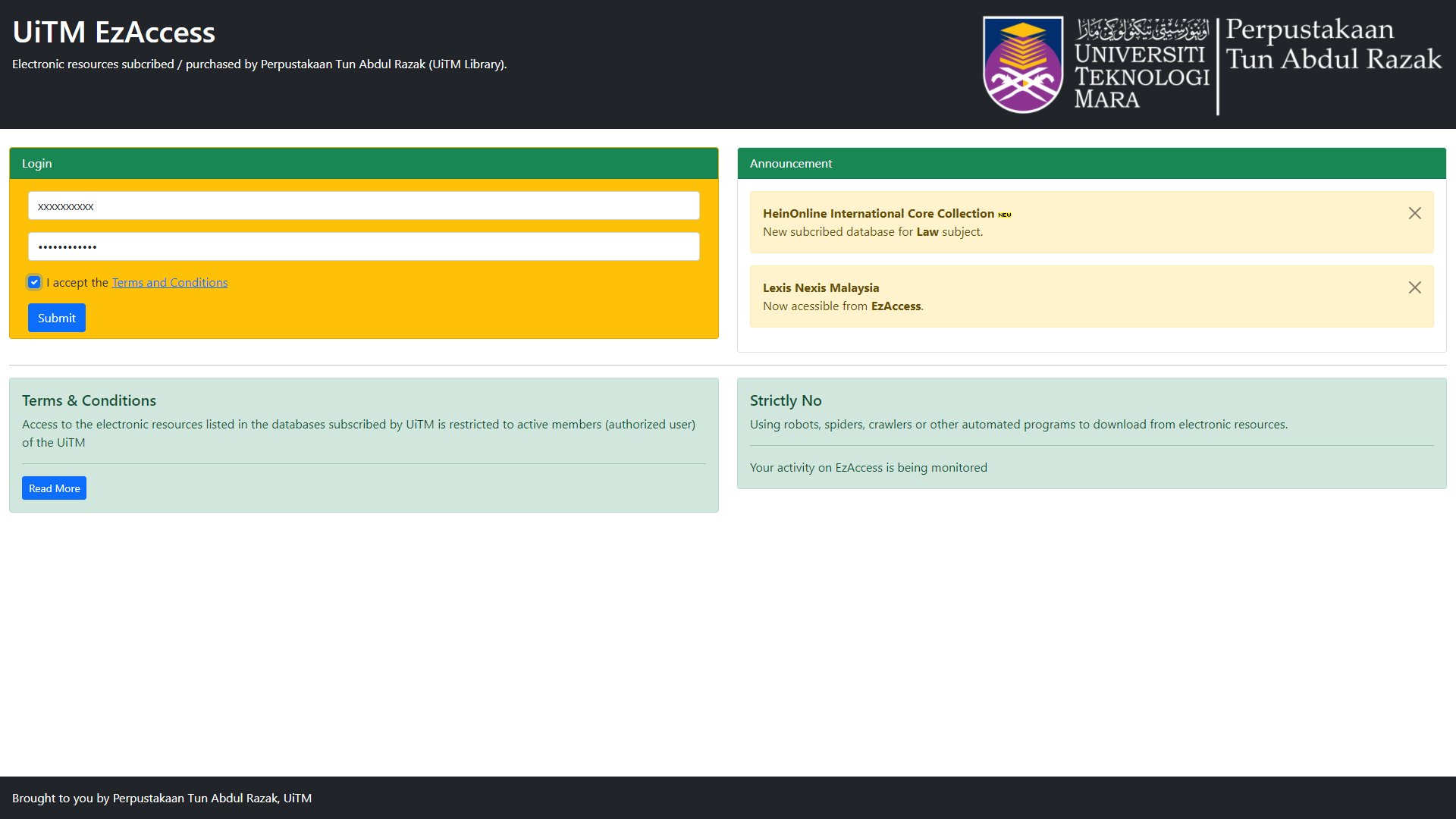The width and height of the screenshot is (1456, 819).
Task: Dismiss the HeinOnline announcement with X icon
Action: [1414, 213]
